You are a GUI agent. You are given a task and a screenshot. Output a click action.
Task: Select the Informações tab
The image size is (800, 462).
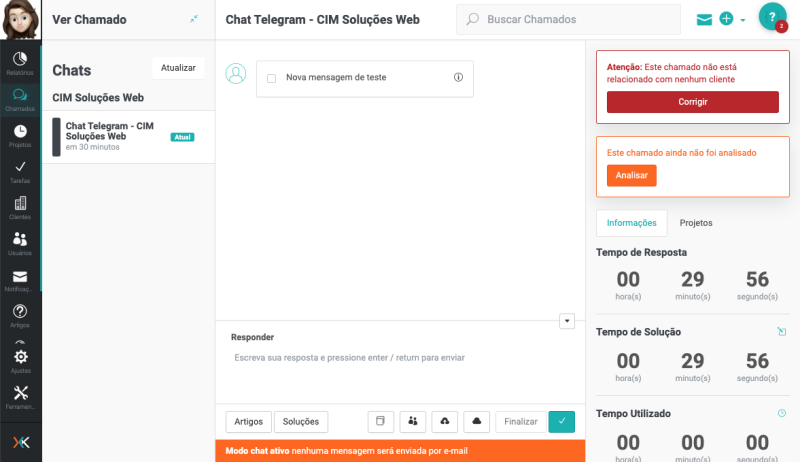click(x=631, y=223)
